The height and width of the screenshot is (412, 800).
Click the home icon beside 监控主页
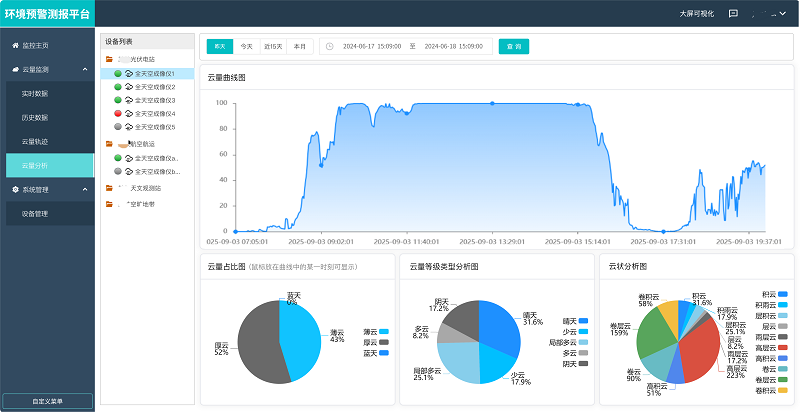click(x=14, y=46)
